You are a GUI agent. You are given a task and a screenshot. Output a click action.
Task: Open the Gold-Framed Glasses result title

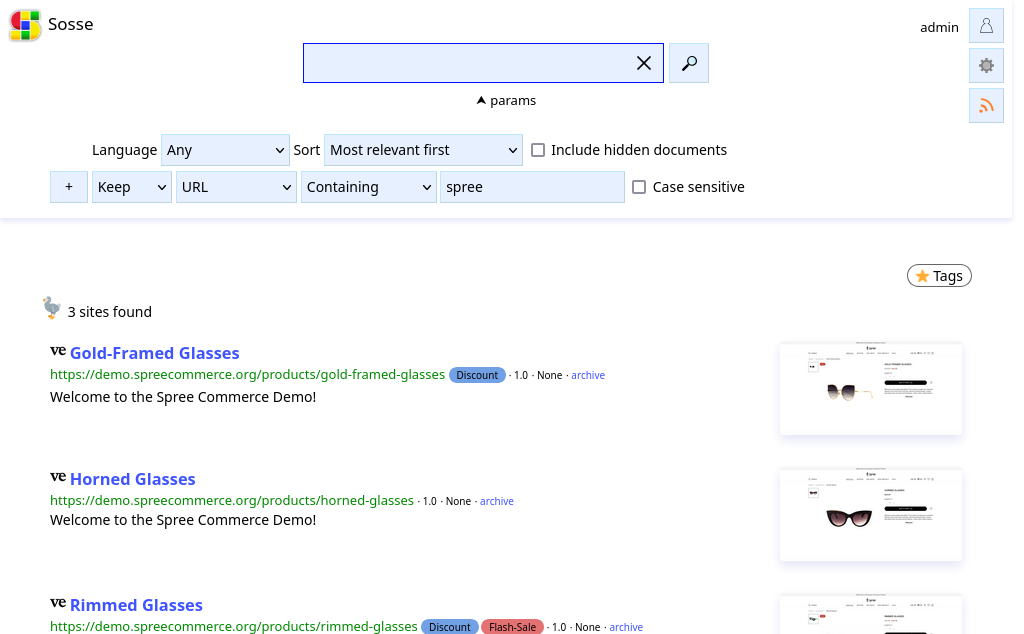point(155,353)
